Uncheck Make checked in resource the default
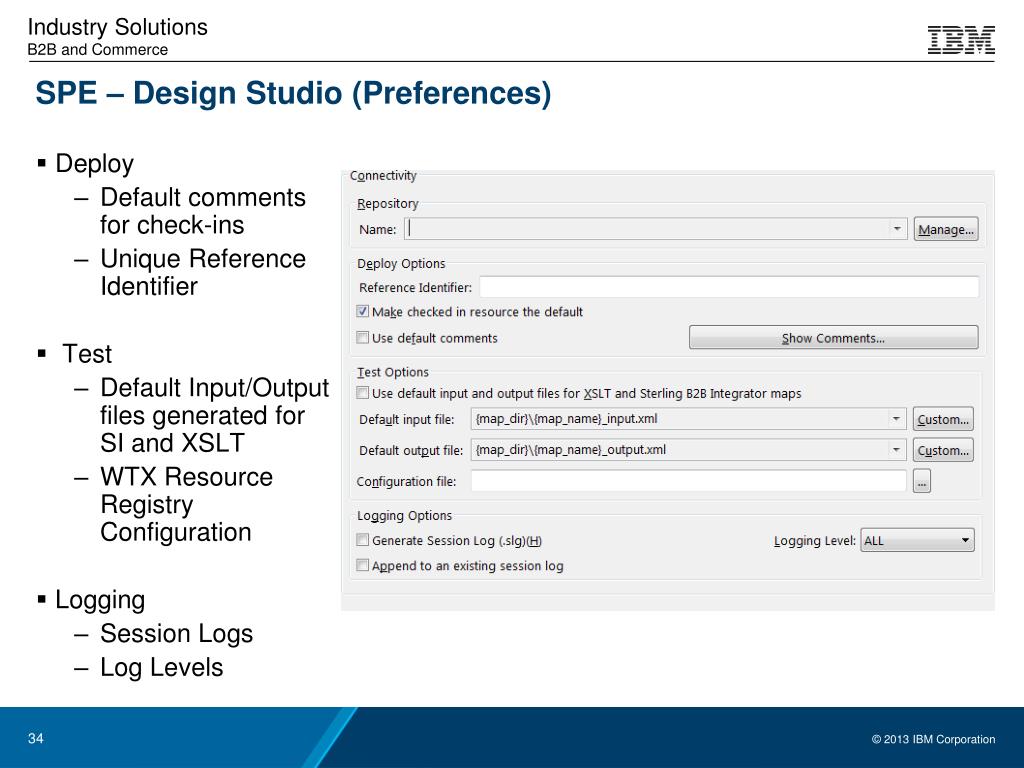Screen dimensions: 1024x768 [x=362, y=312]
